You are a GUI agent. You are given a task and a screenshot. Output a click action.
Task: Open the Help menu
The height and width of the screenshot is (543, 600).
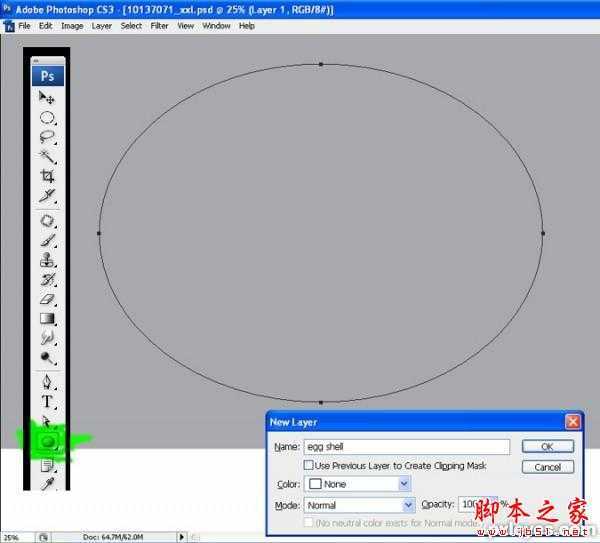[246, 26]
